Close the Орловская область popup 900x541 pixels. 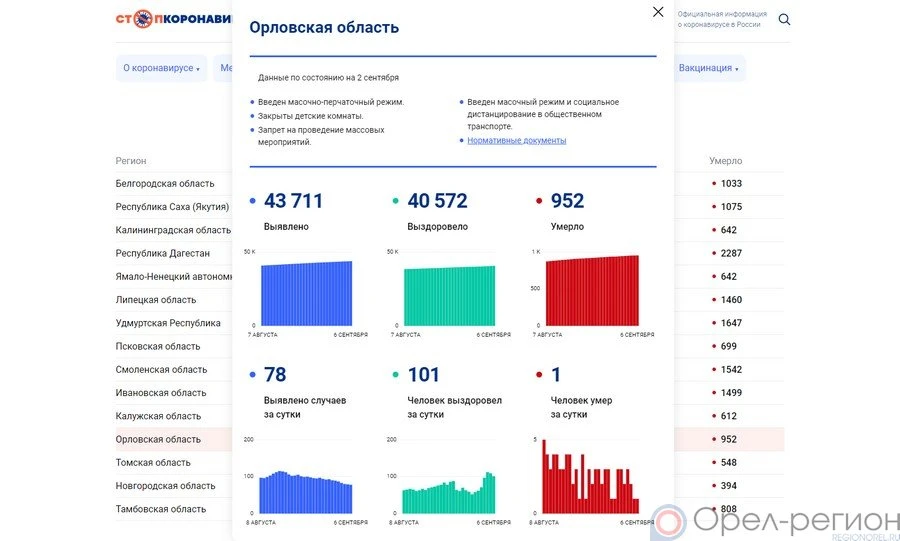[657, 12]
